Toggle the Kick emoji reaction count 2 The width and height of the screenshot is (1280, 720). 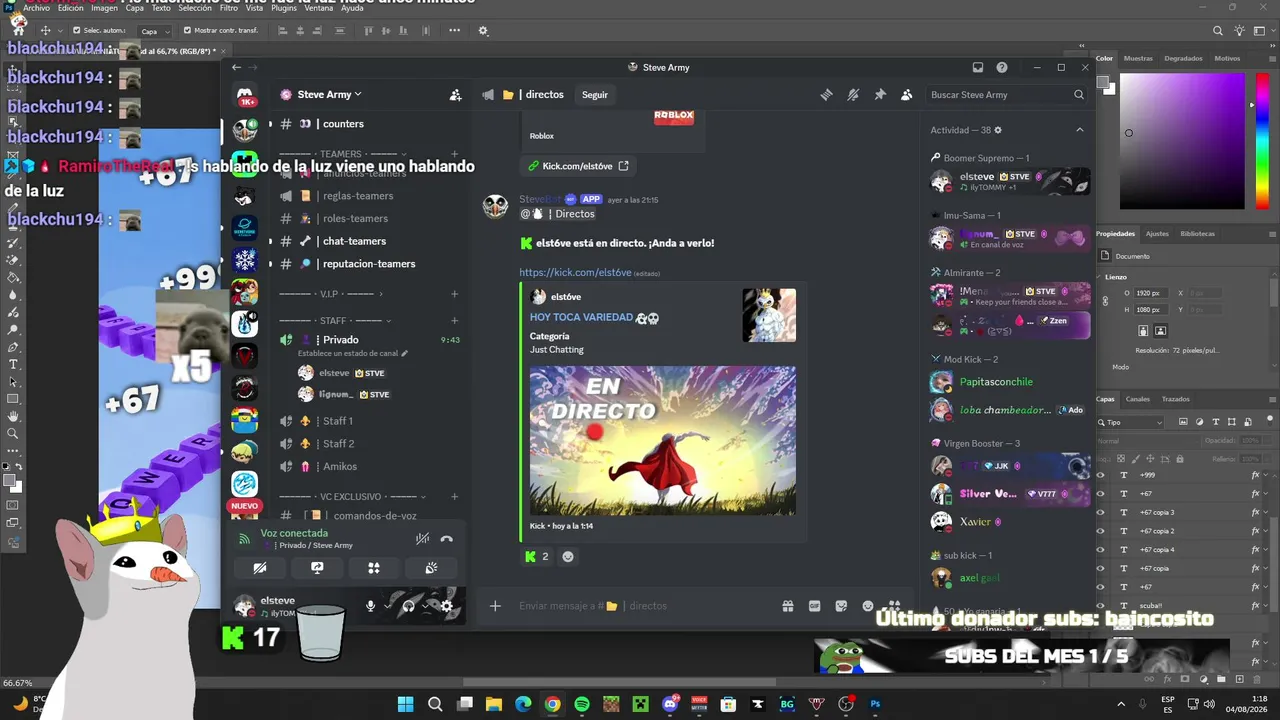(x=536, y=556)
